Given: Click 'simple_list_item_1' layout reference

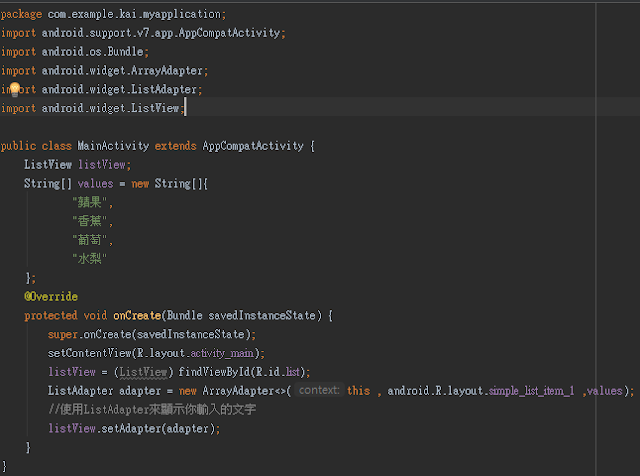Looking at the screenshot, I should pos(531,391).
